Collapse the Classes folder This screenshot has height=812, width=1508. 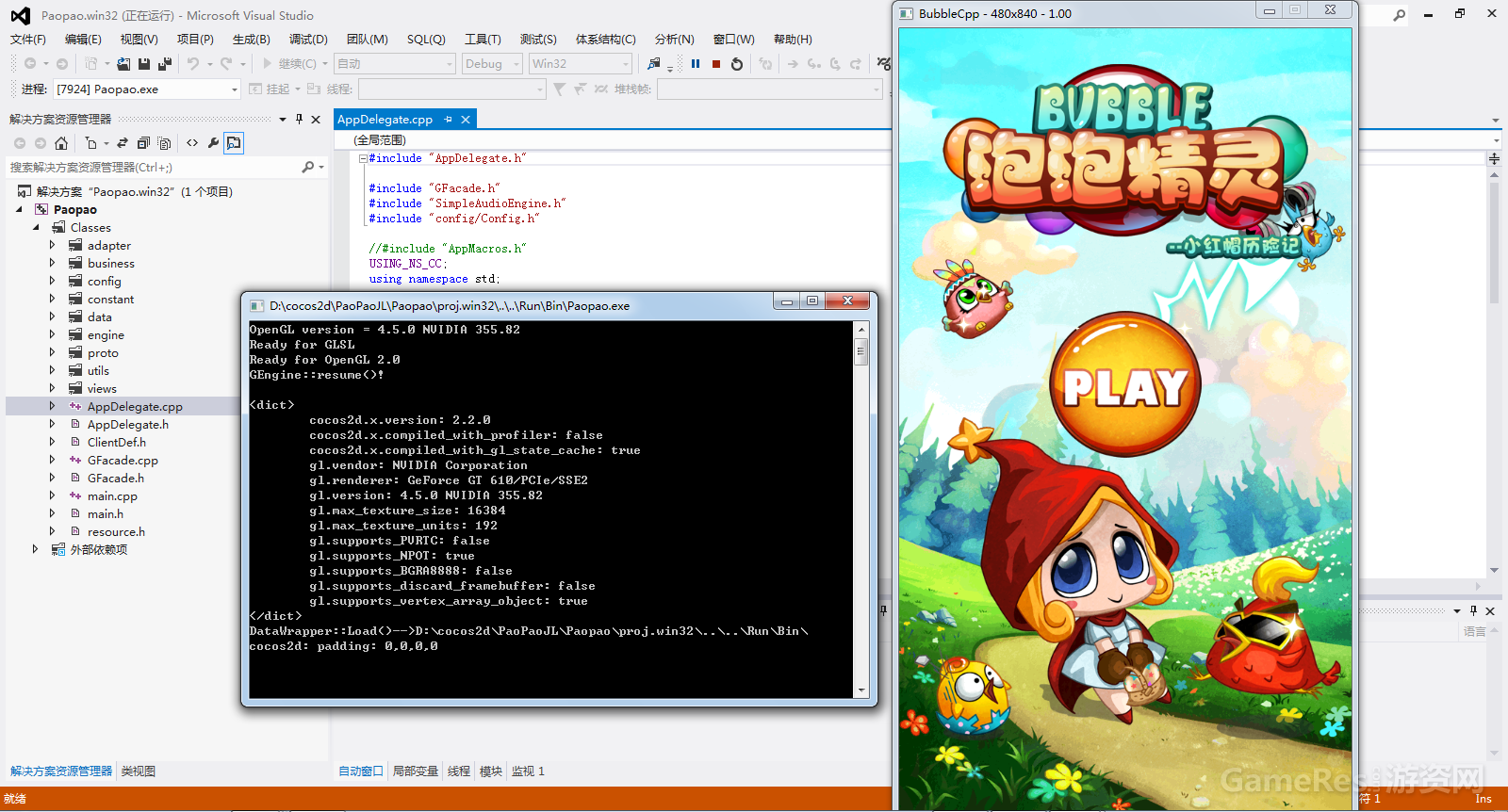(36, 227)
